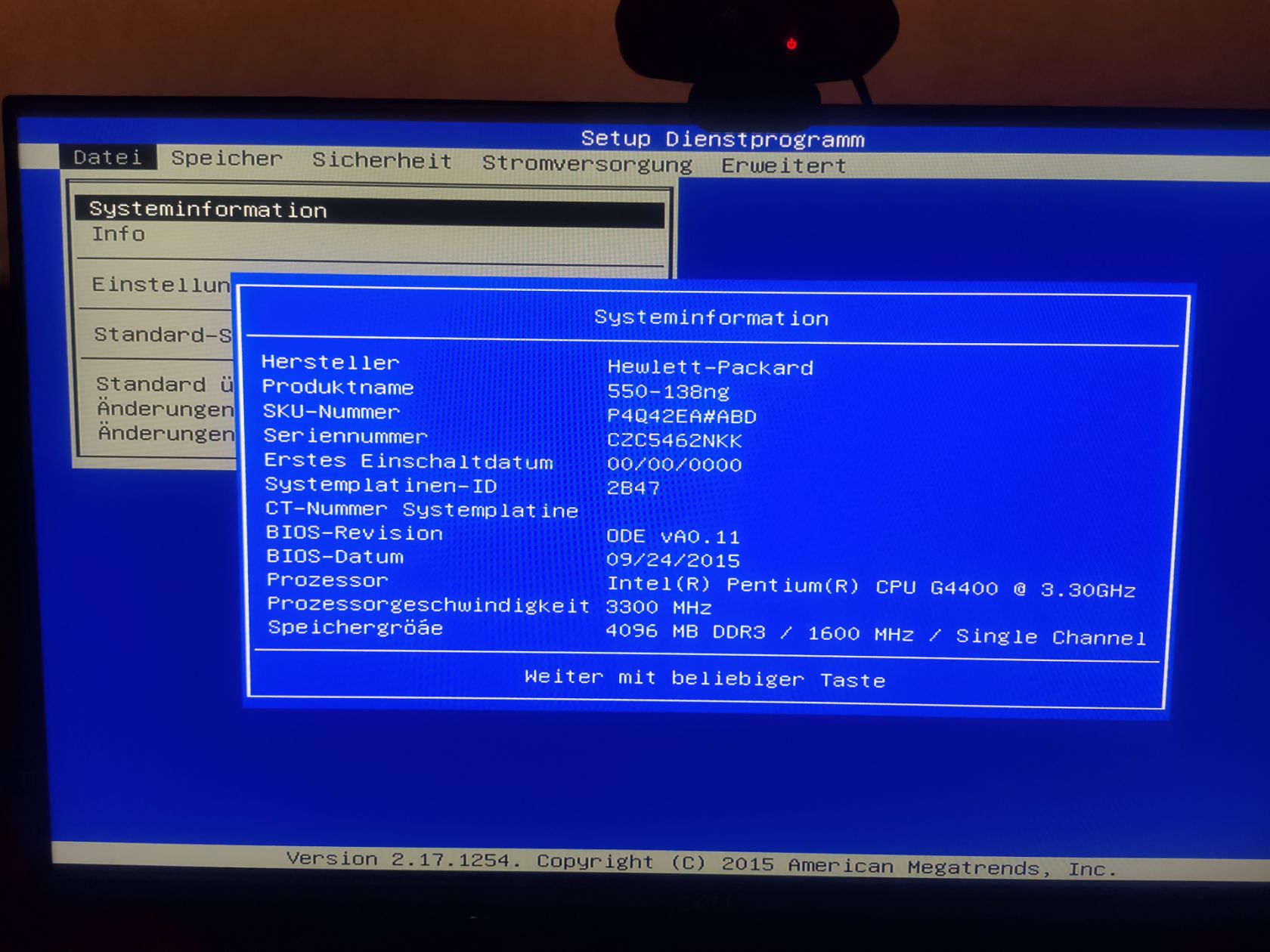Open the Speicher menu
Viewport: 1270px width, 952px height.
[227, 159]
